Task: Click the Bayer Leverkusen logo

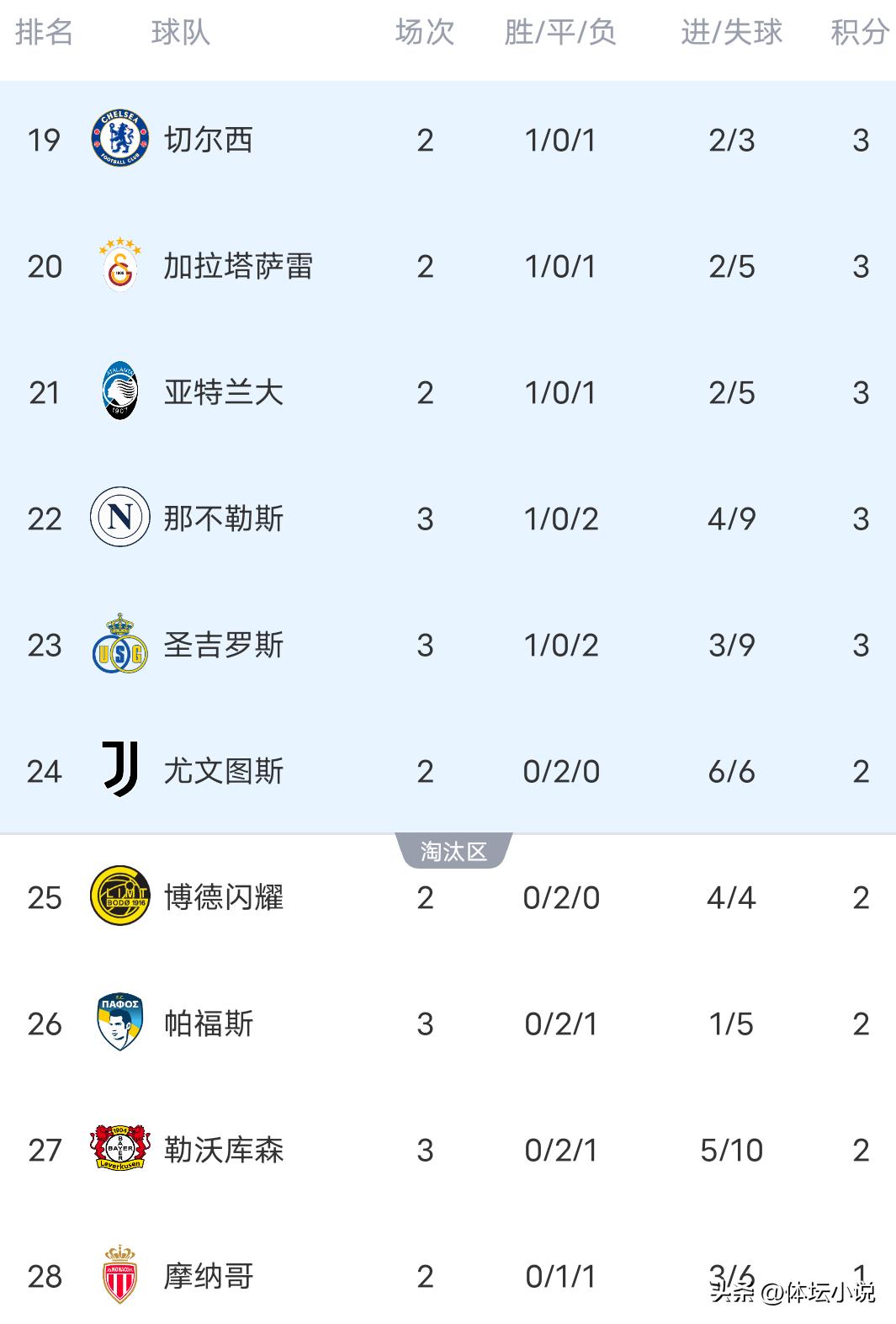Action: 120,1149
